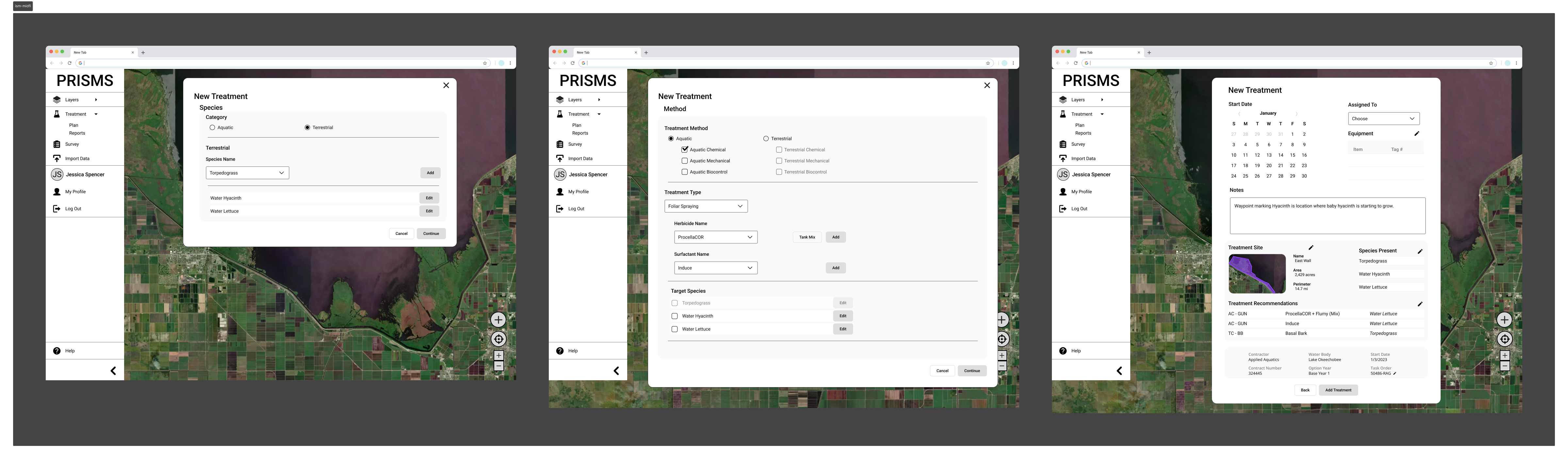Edit Treatment Recommendations using the pencil icon
The width and height of the screenshot is (1568, 459).
pos(1420,304)
